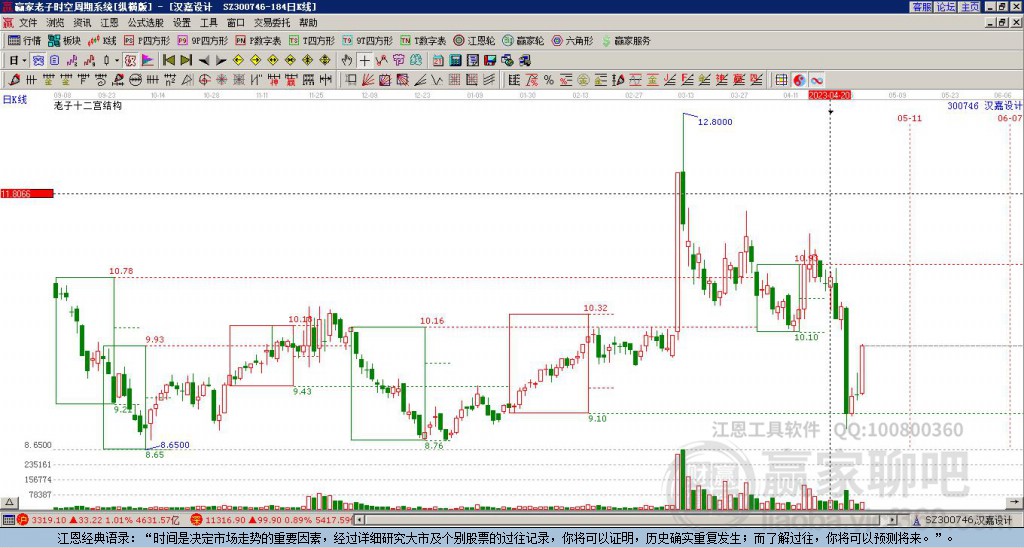Click the 客服 customer service link
Viewport: 1024px width, 548px height.
point(921,7)
